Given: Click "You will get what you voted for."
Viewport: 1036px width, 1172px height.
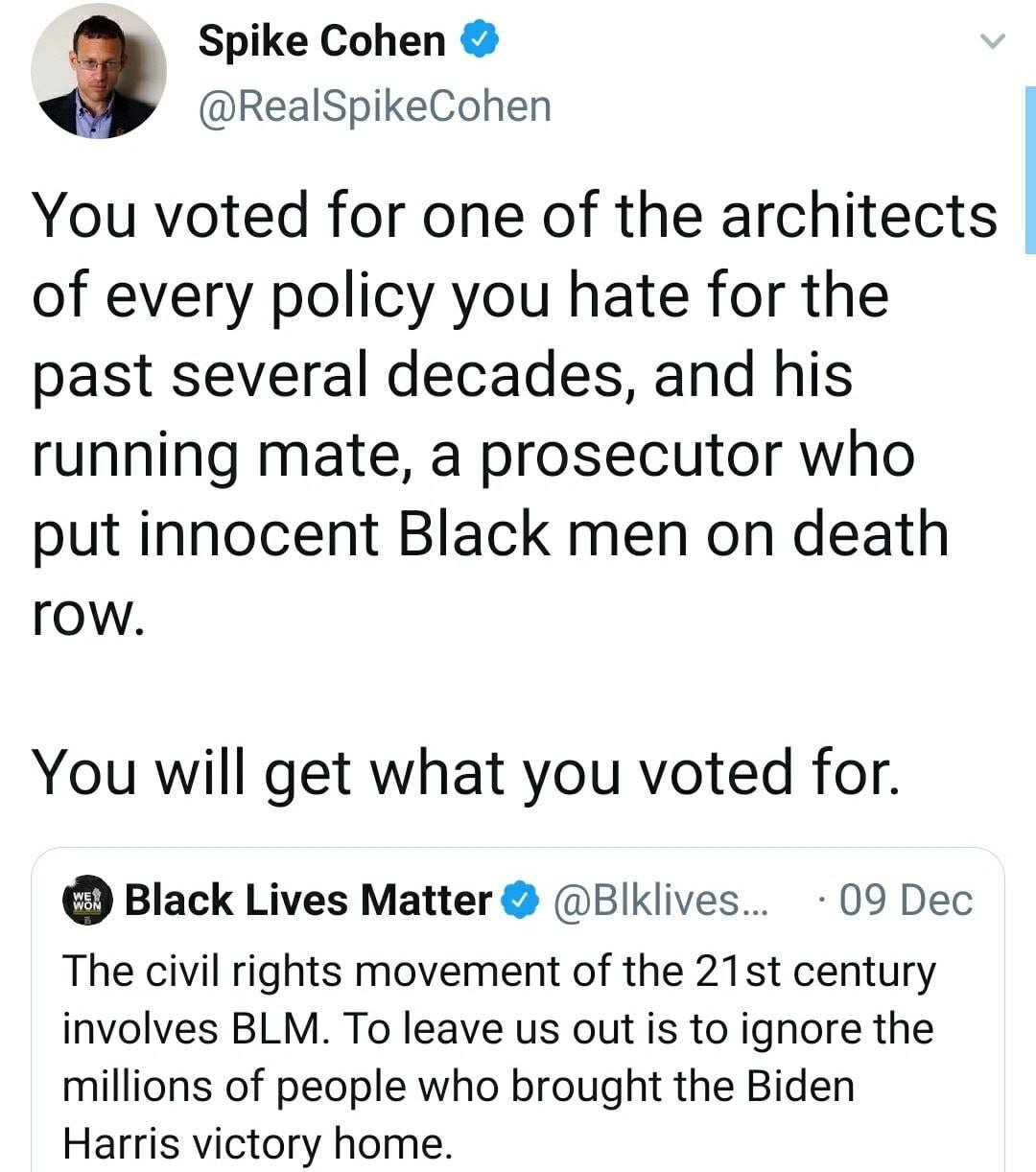Looking at the screenshot, I should (x=466, y=772).
